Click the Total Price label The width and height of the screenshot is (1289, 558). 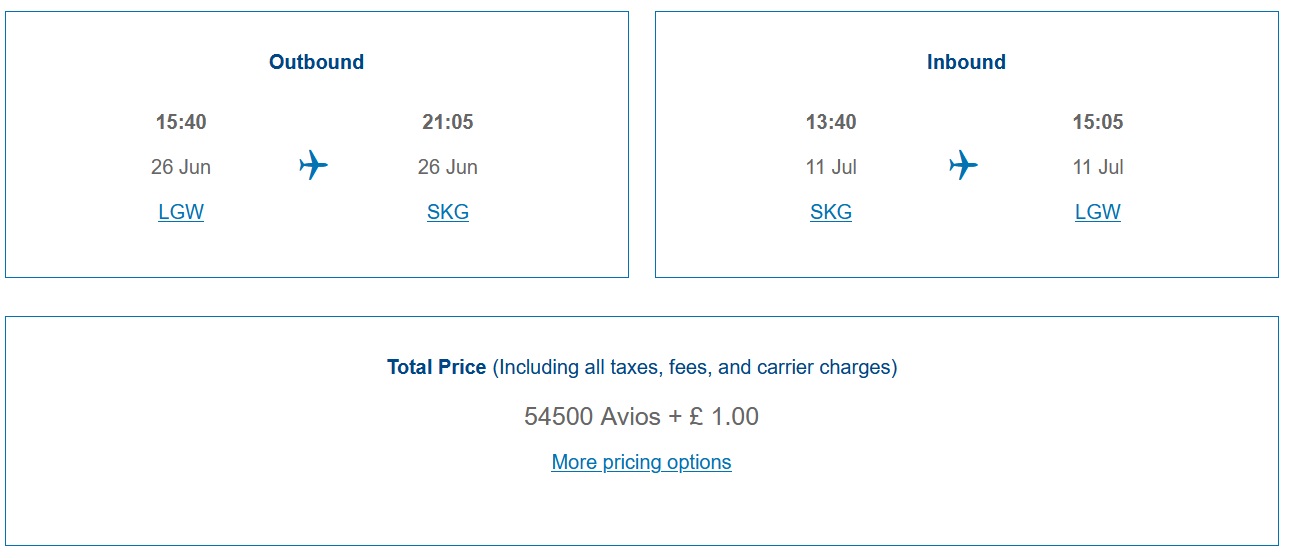(436, 367)
